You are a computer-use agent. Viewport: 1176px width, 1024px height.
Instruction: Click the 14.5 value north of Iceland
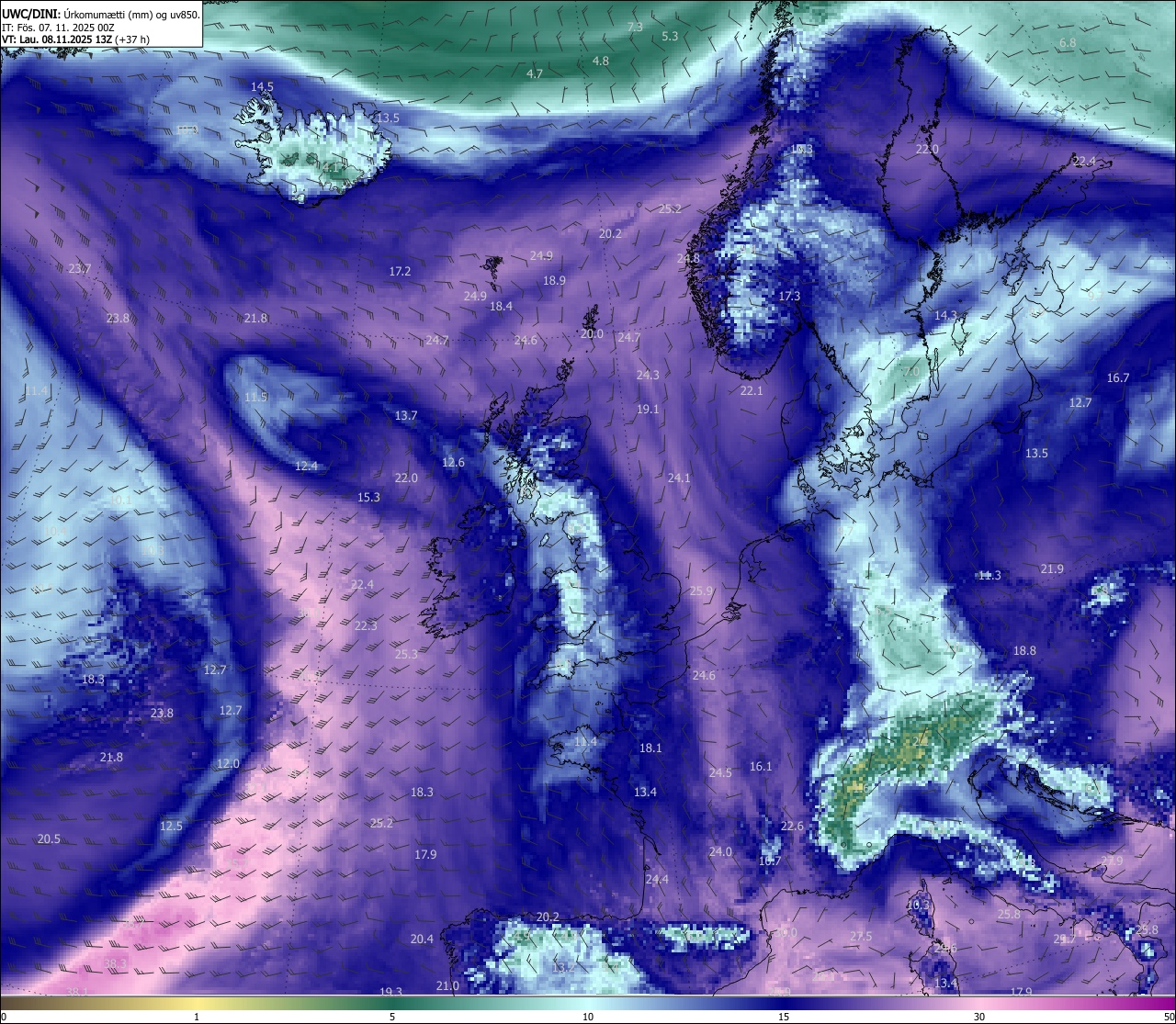262,86
